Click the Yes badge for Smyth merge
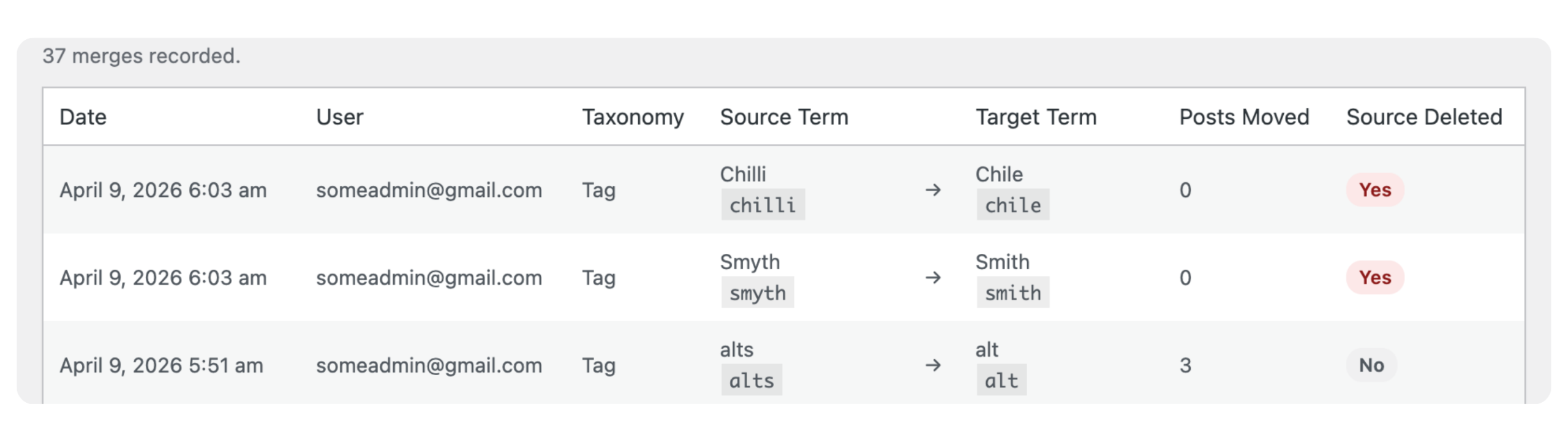The image size is (1568, 442). pos(1374,278)
